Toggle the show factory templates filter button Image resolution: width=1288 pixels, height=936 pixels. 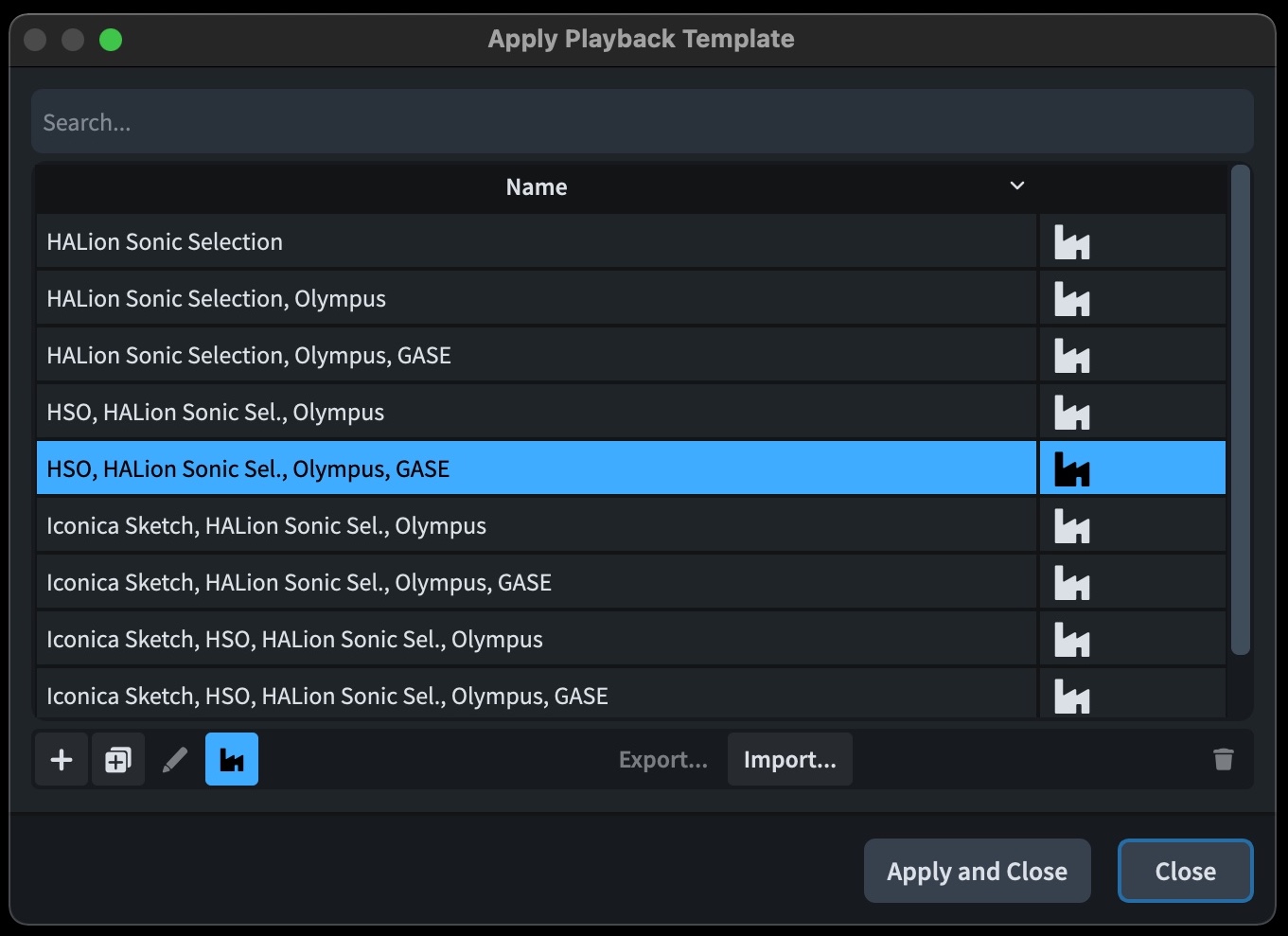click(232, 760)
